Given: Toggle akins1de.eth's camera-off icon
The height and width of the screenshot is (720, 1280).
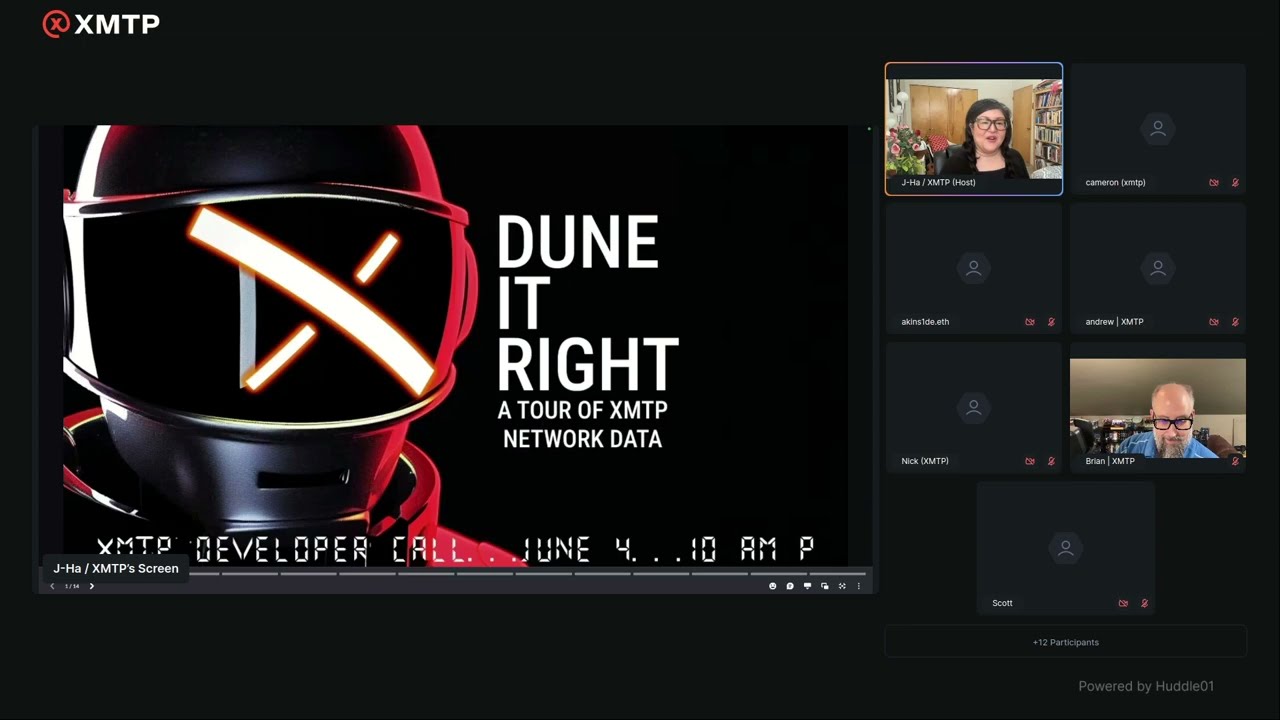Looking at the screenshot, I should tap(1030, 322).
